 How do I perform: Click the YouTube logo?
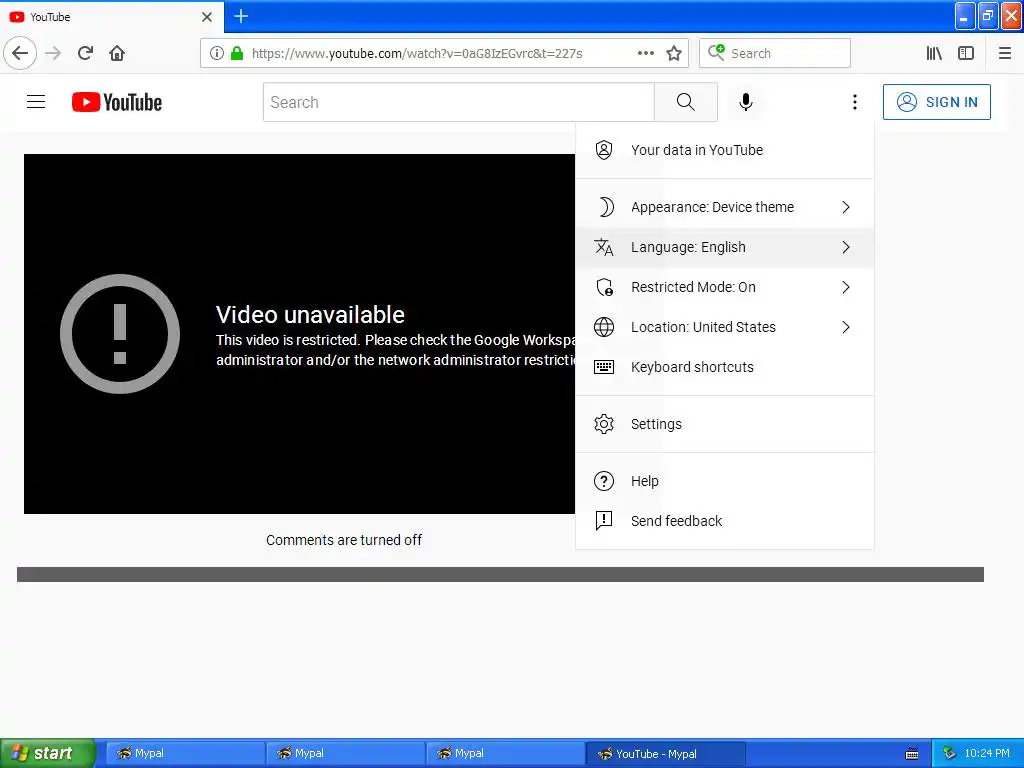coord(117,102)
